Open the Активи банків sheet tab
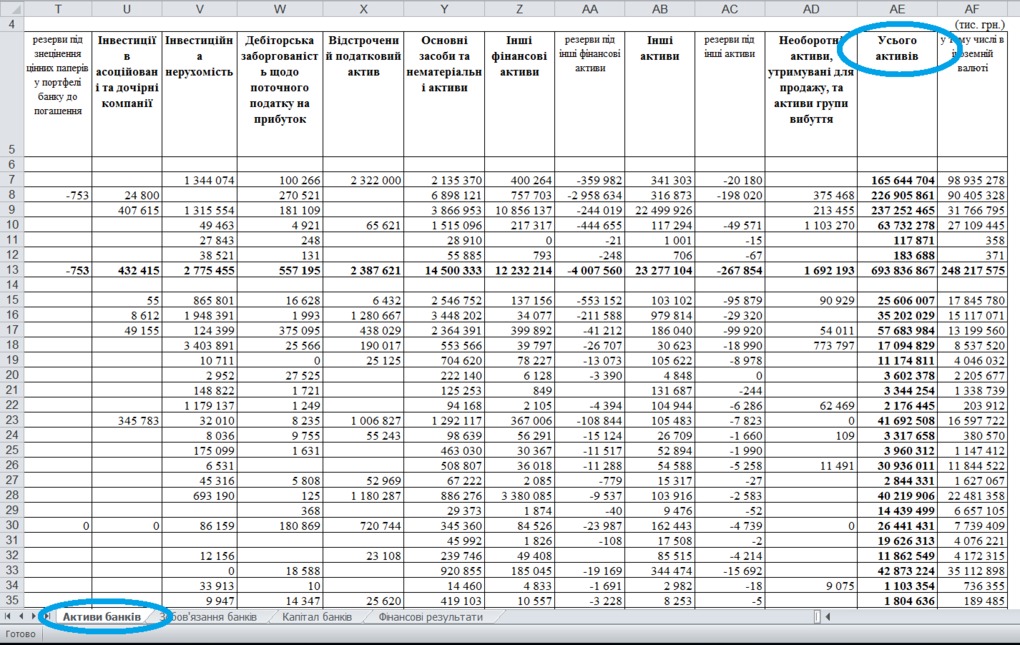 [101, 617]
